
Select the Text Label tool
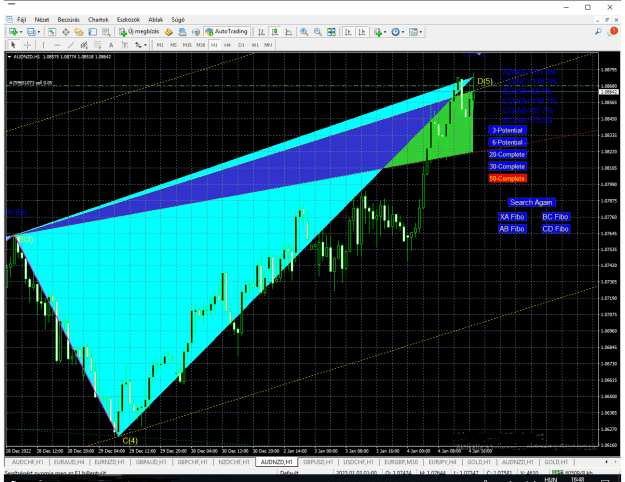125,45
